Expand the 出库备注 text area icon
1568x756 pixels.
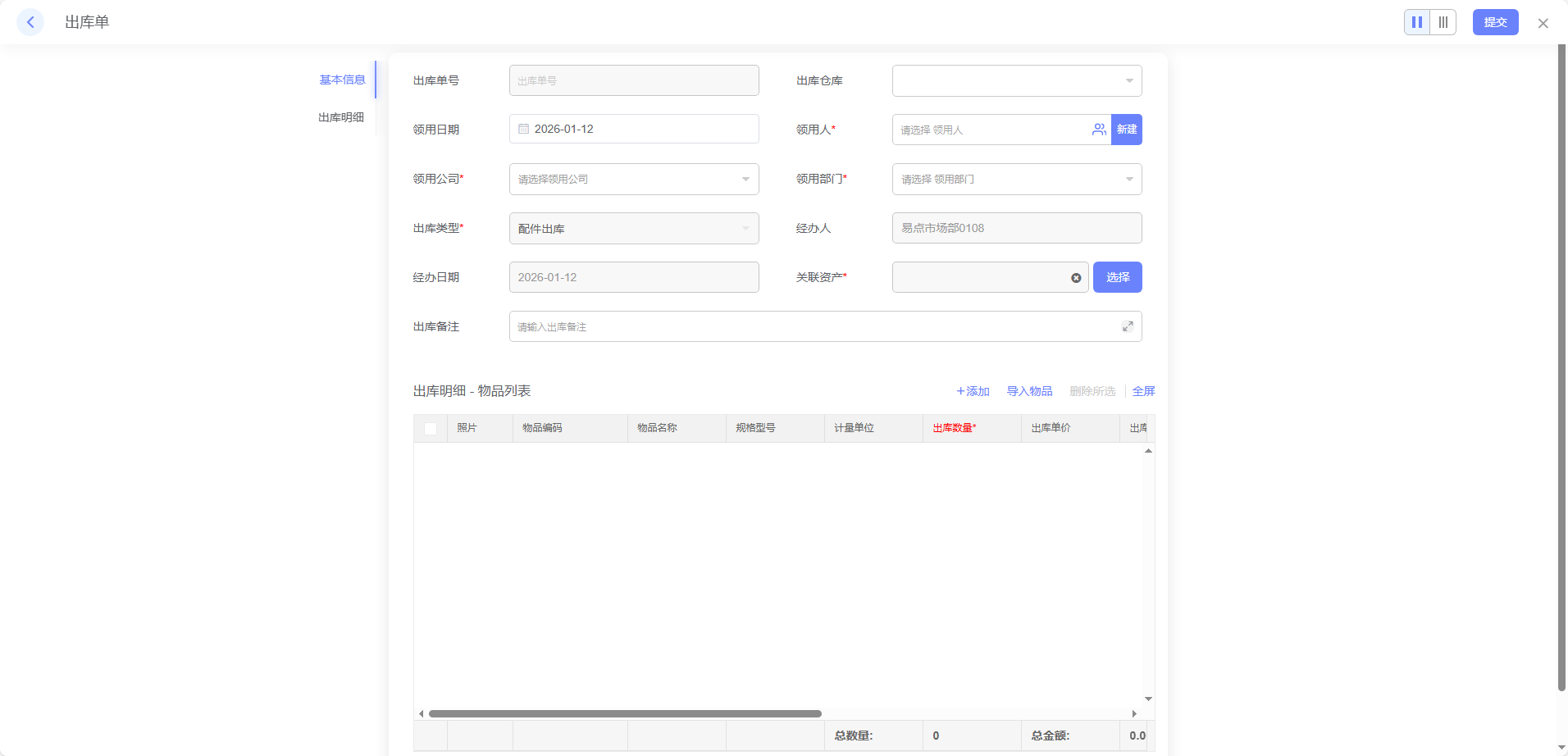pos(1128,326)
